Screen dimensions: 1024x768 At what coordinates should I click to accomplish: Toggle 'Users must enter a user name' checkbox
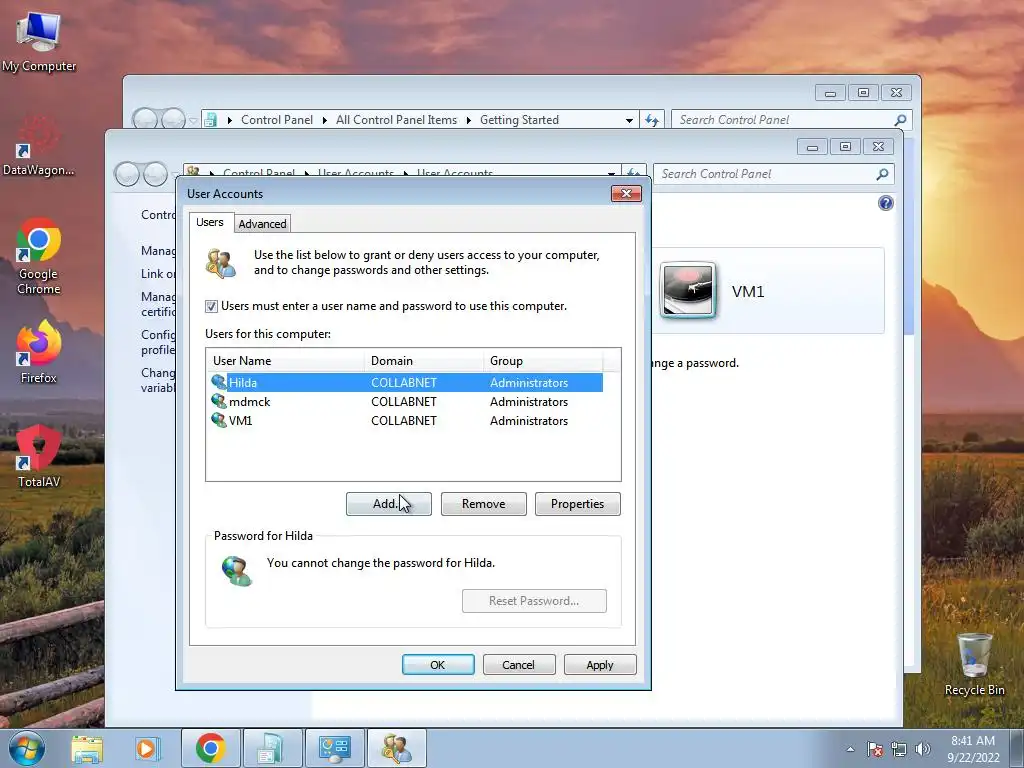click(x=211, y=306)
